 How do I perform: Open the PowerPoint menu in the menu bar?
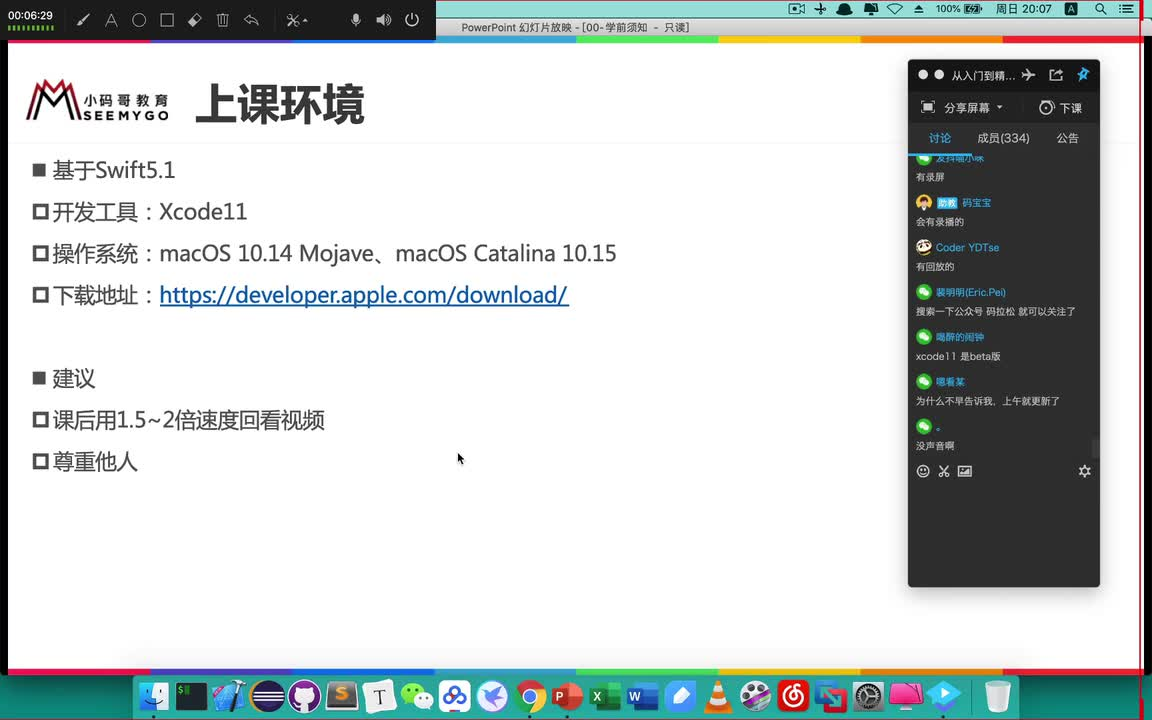[x=489, y=27]
